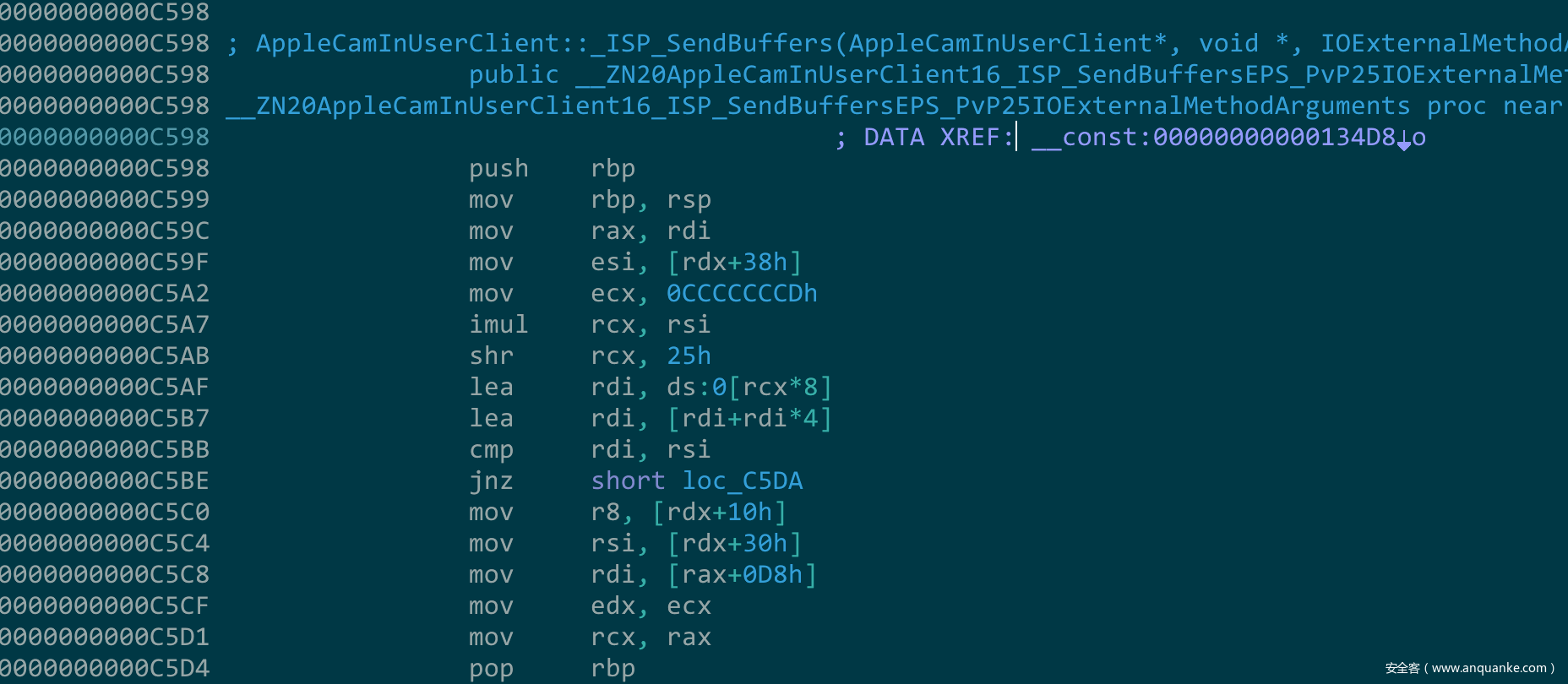
Task: Click the pop mnemonic at C5D4
Action: (x=491, y=669)
